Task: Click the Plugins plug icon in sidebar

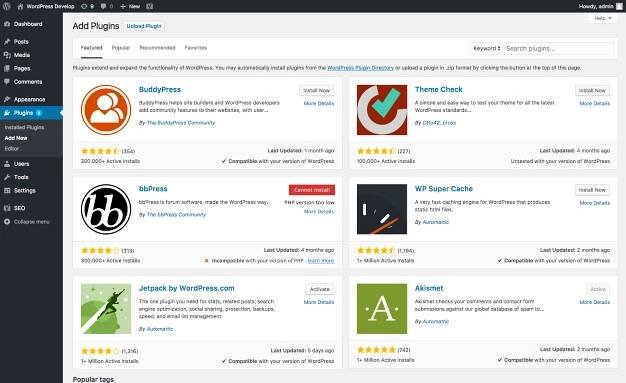Action: point(7,113)
